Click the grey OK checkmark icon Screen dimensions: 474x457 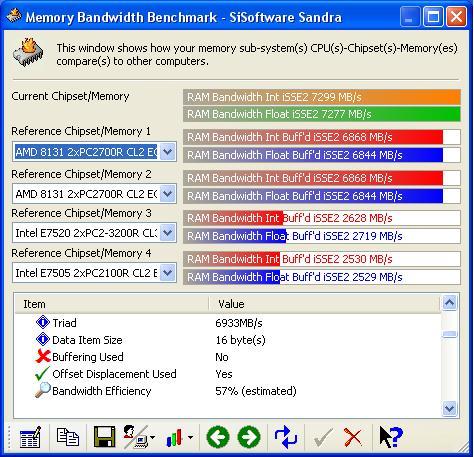(x=323, y=437)
